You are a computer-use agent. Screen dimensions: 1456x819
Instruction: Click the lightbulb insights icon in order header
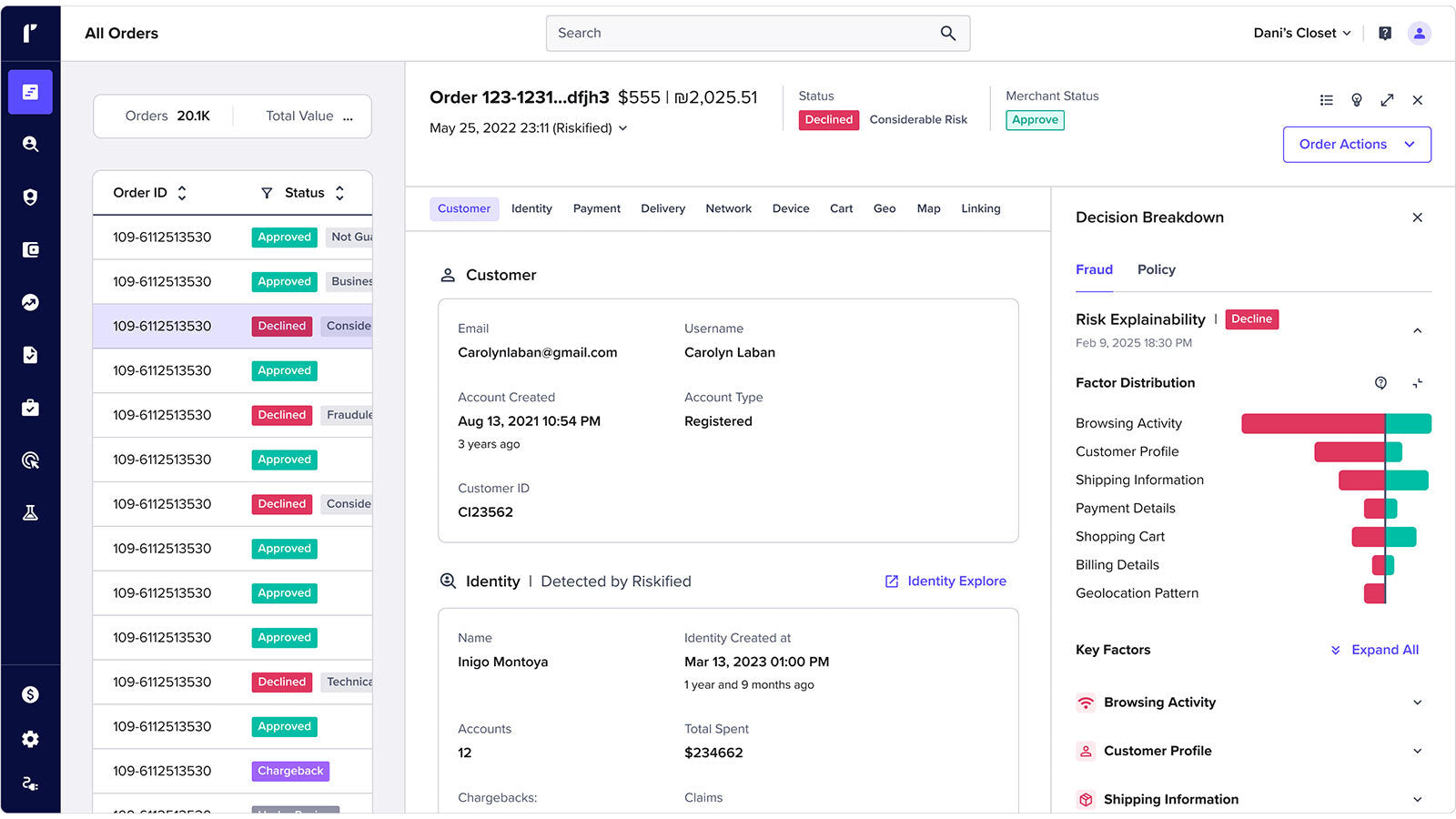(1356, 100)
